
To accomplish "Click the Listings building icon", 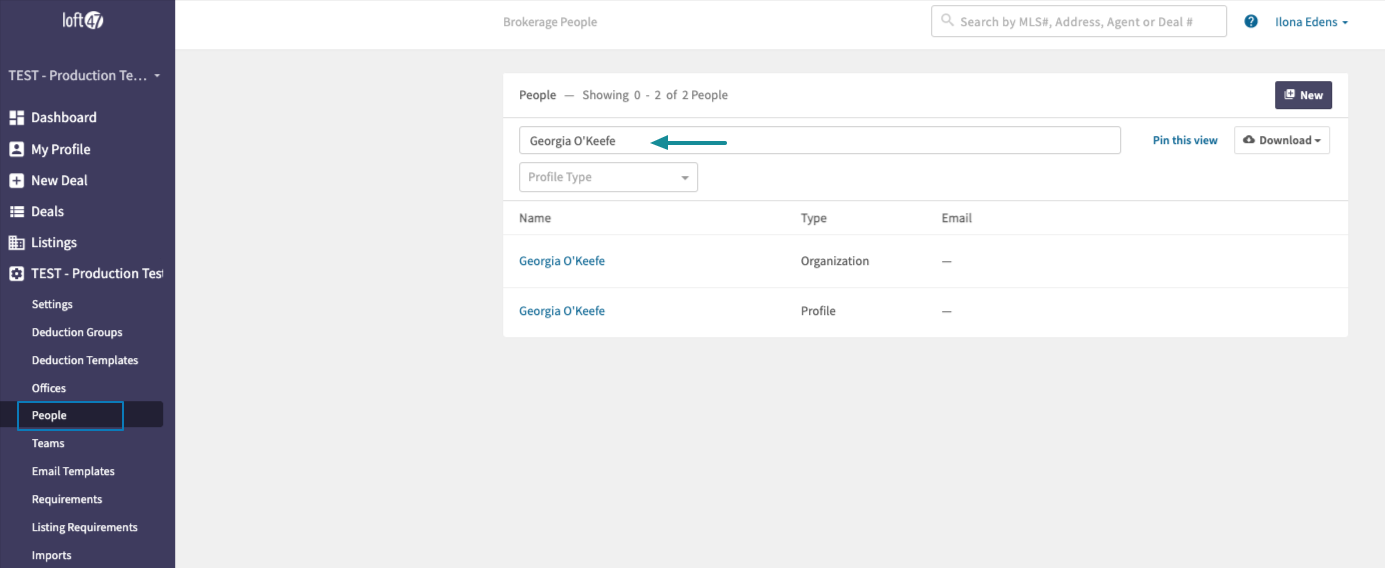I will coord(16,243).
